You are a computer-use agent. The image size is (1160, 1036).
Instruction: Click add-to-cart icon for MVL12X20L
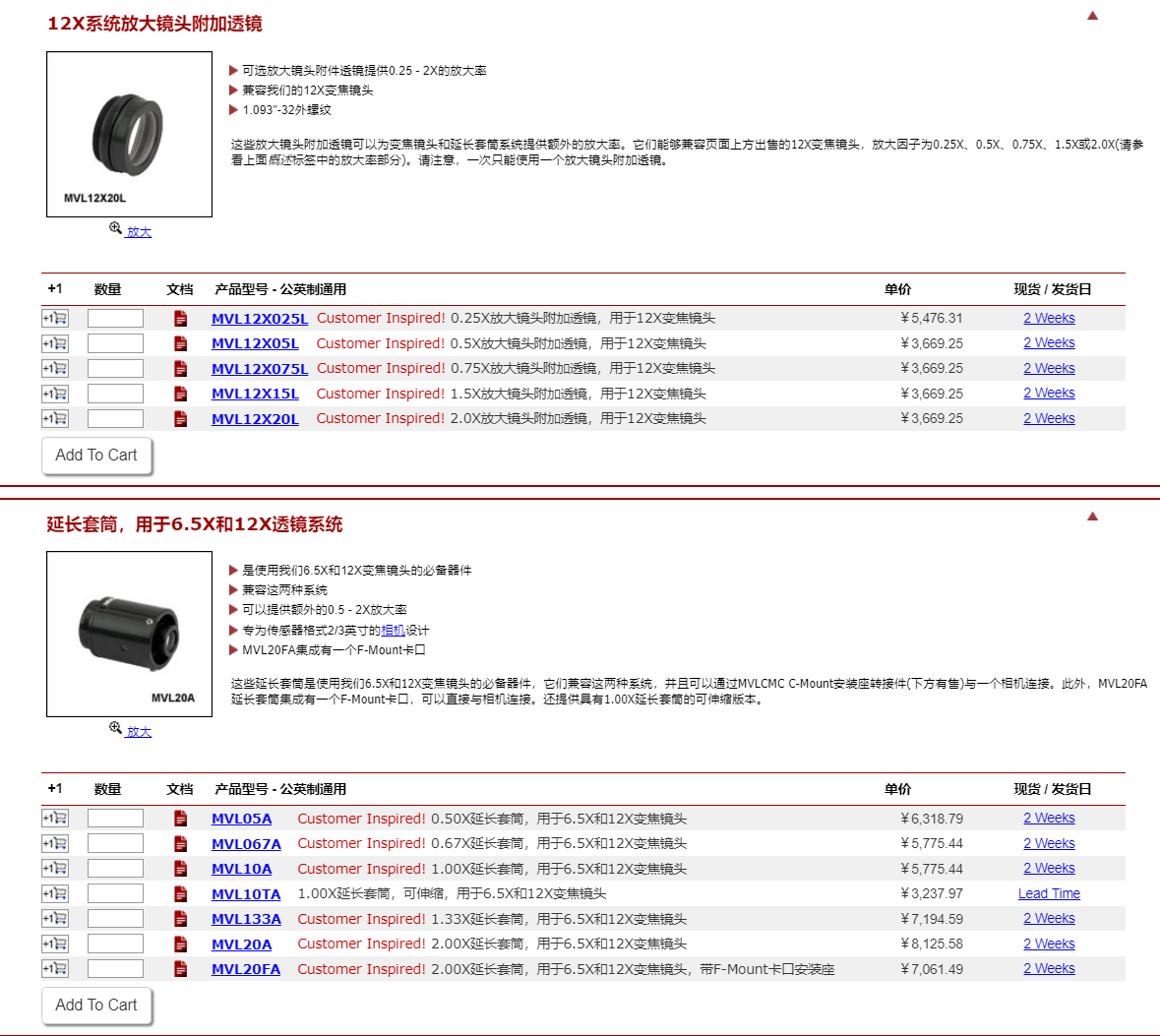(x=55, y=419)
